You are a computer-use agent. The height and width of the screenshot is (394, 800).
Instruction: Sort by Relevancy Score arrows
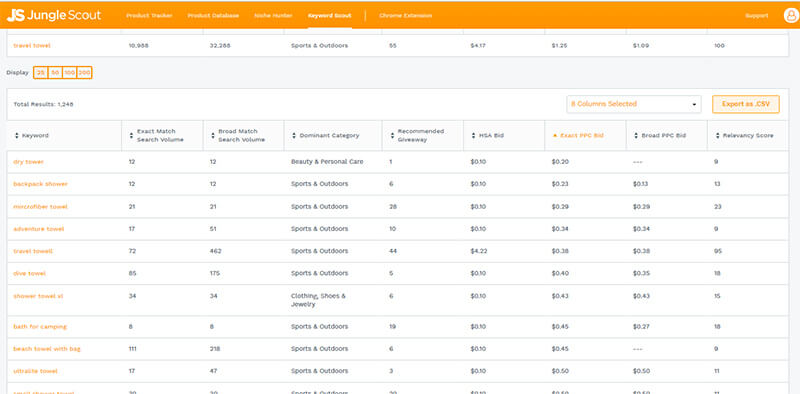click(x=718, y=136)
